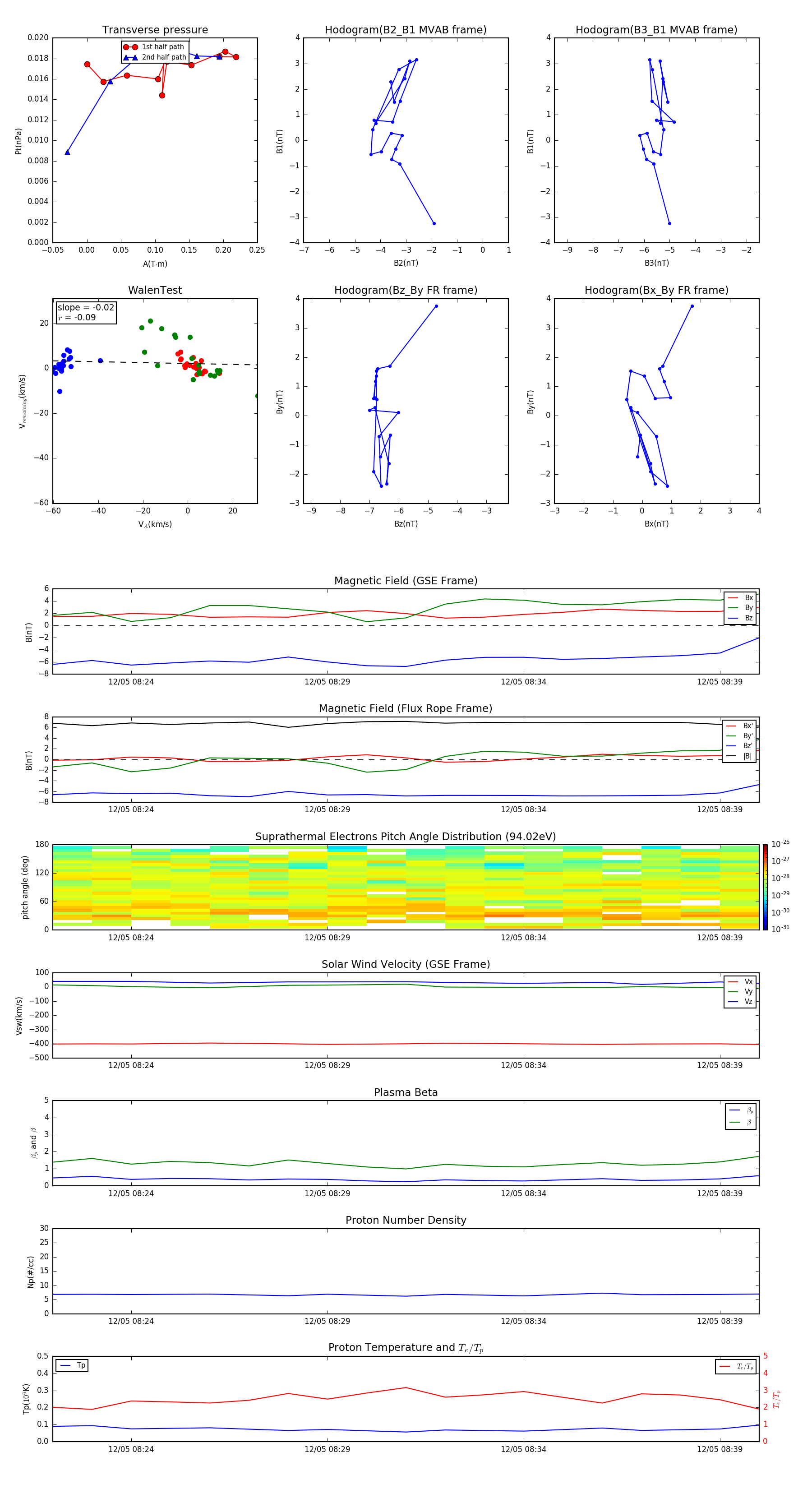Click the 'Bz(nT)' x-axis label
The height and width of the screenshot is (1489, 812).
[x=406, y=524]
